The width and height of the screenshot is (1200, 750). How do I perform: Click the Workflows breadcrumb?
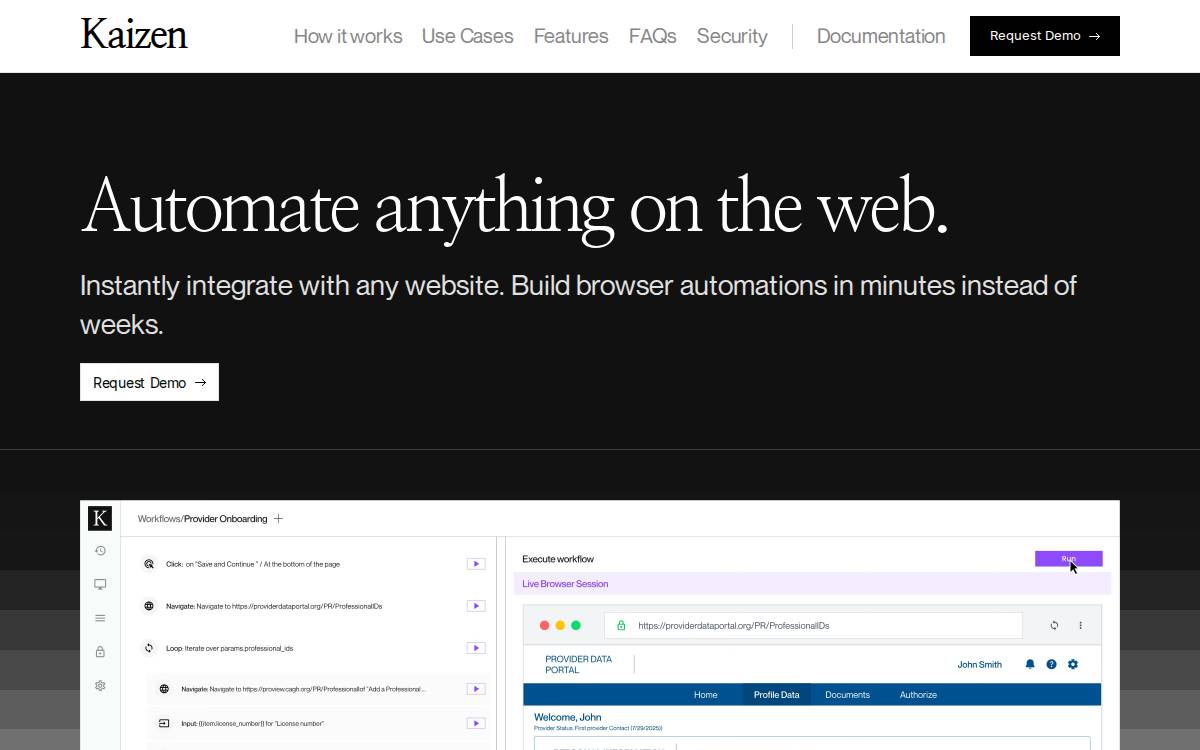(159, 519)
